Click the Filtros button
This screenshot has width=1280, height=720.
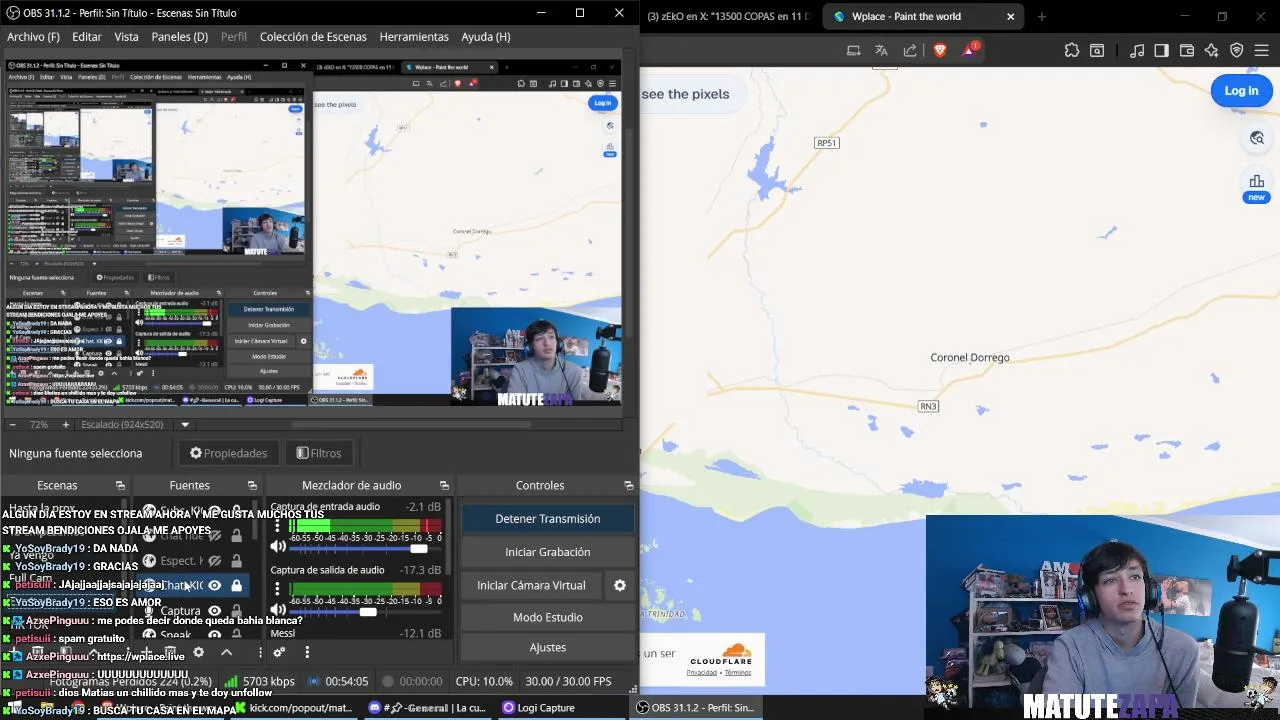pyautogui.click(x=319, y=453)
